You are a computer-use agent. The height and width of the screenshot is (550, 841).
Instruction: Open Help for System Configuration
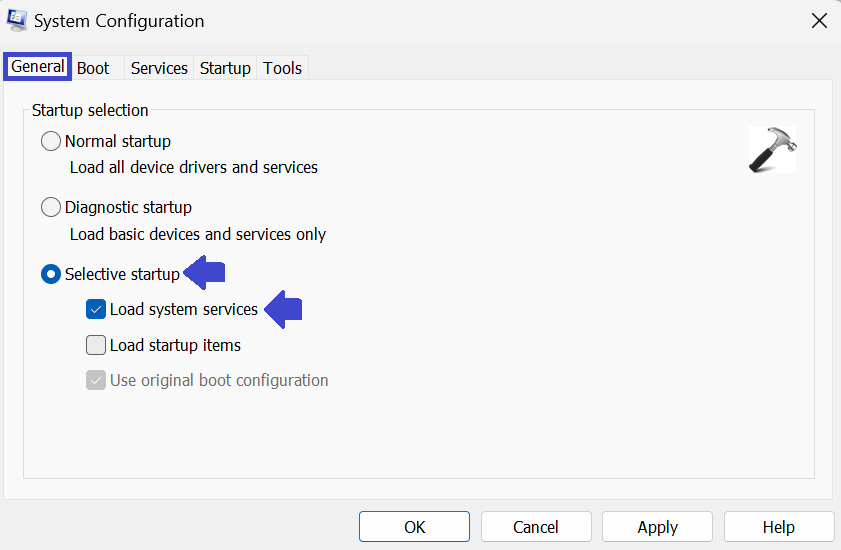tap(778, 527)
